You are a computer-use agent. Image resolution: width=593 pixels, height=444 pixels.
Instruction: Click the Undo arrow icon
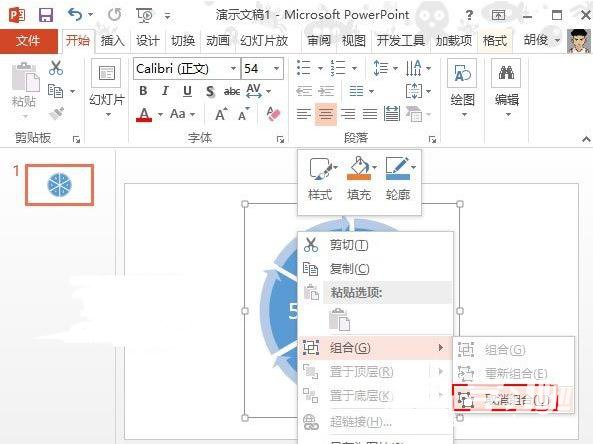click(75, 15)
